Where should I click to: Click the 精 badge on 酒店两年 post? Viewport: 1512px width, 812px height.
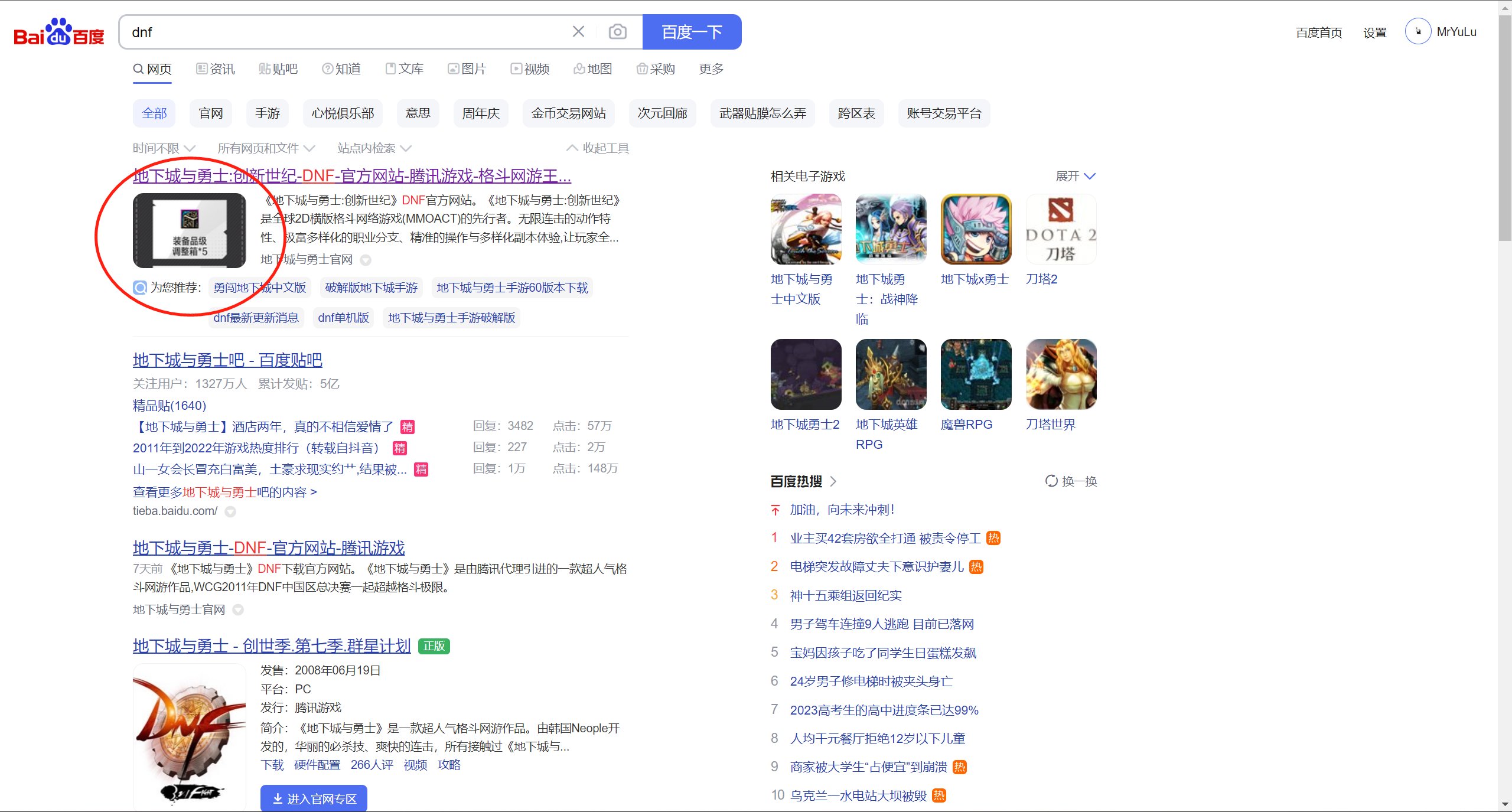coord(408,426)
